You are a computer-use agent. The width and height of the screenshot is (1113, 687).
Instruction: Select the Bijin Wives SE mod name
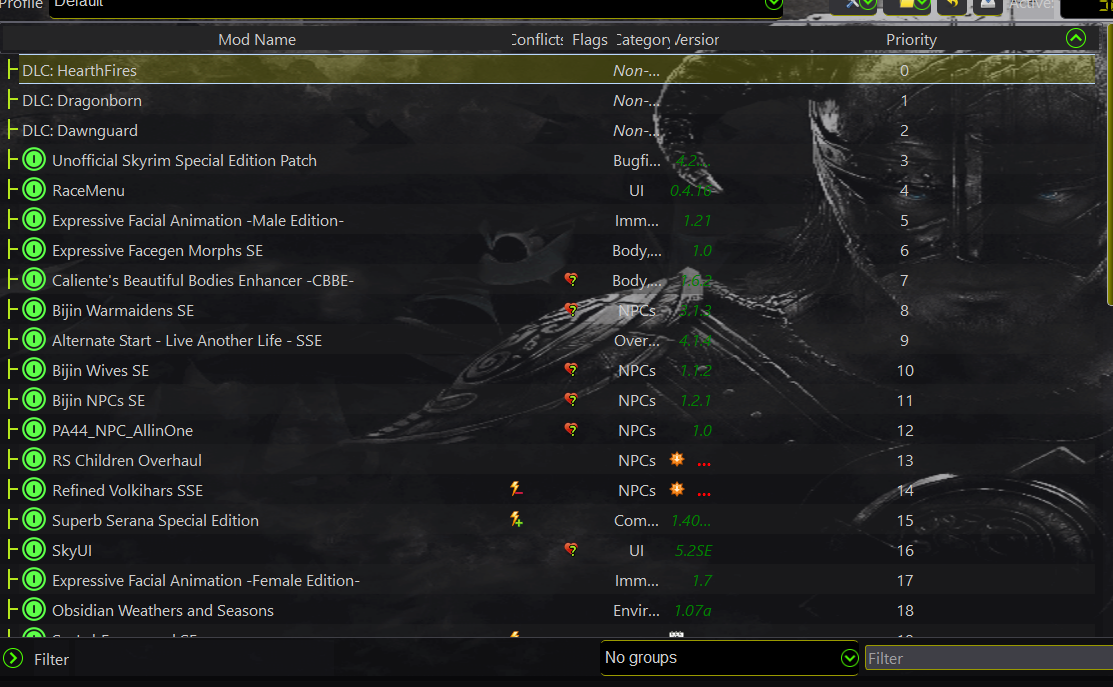point(100,370)
